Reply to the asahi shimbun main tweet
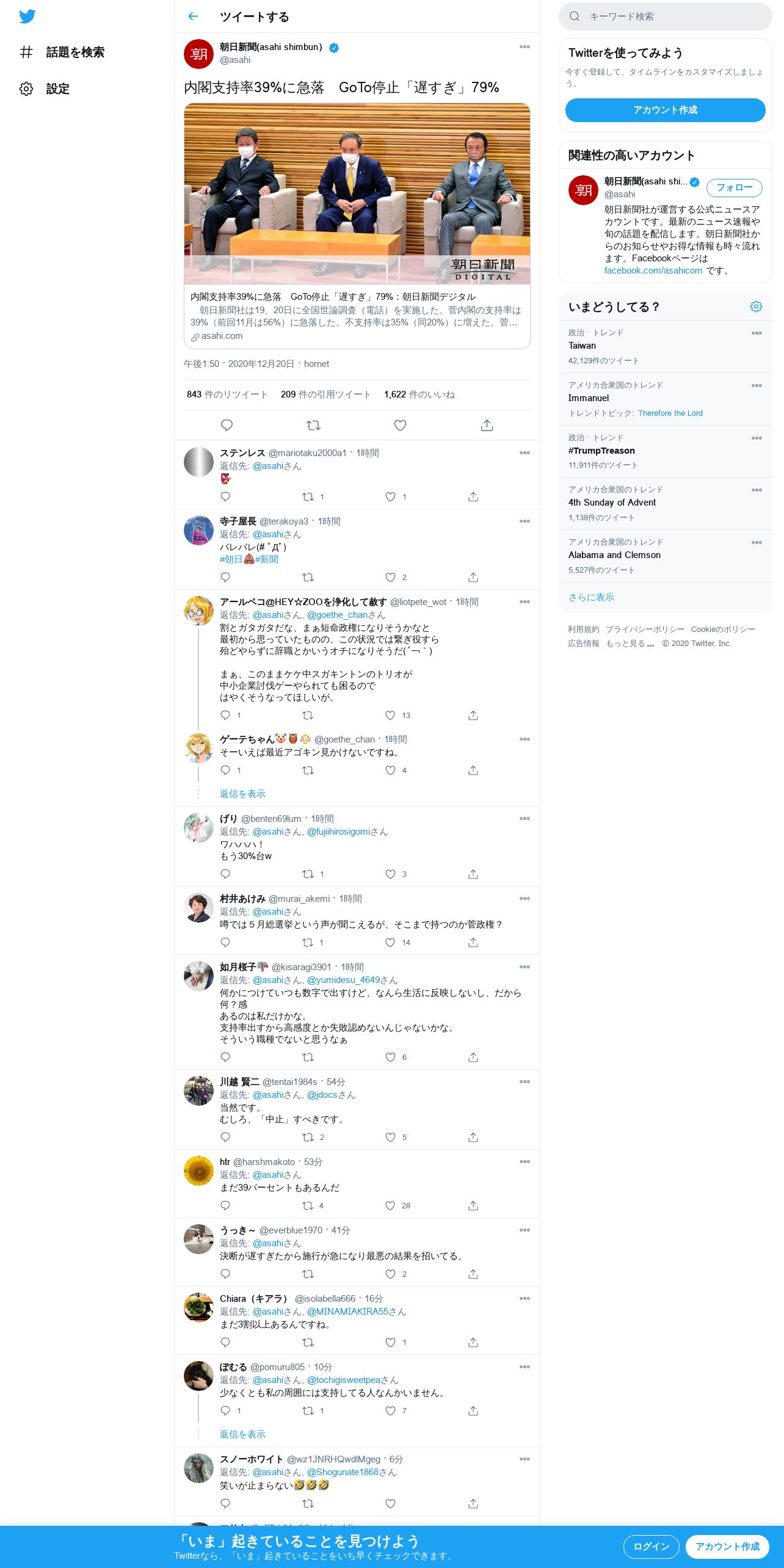 click(x=227, y=425)
